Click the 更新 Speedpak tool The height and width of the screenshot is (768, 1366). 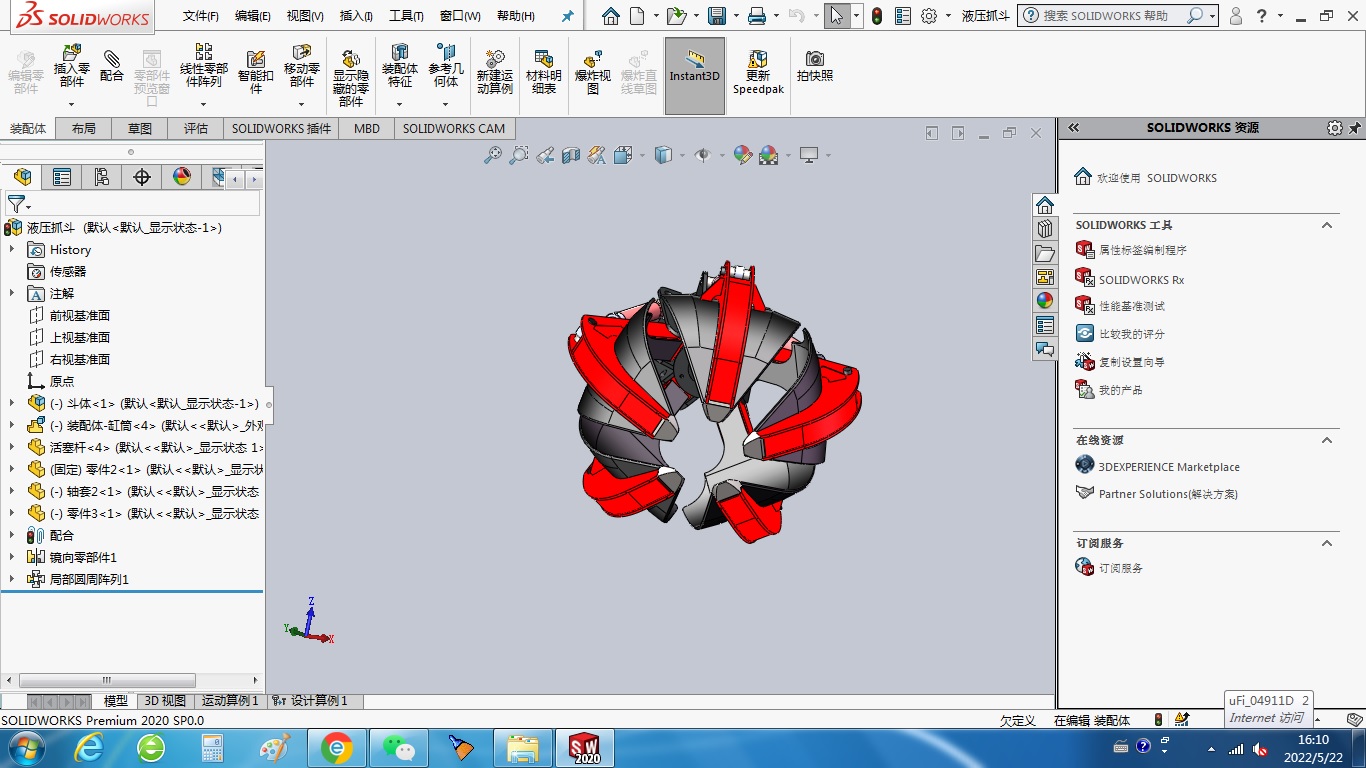coord(758,72)
